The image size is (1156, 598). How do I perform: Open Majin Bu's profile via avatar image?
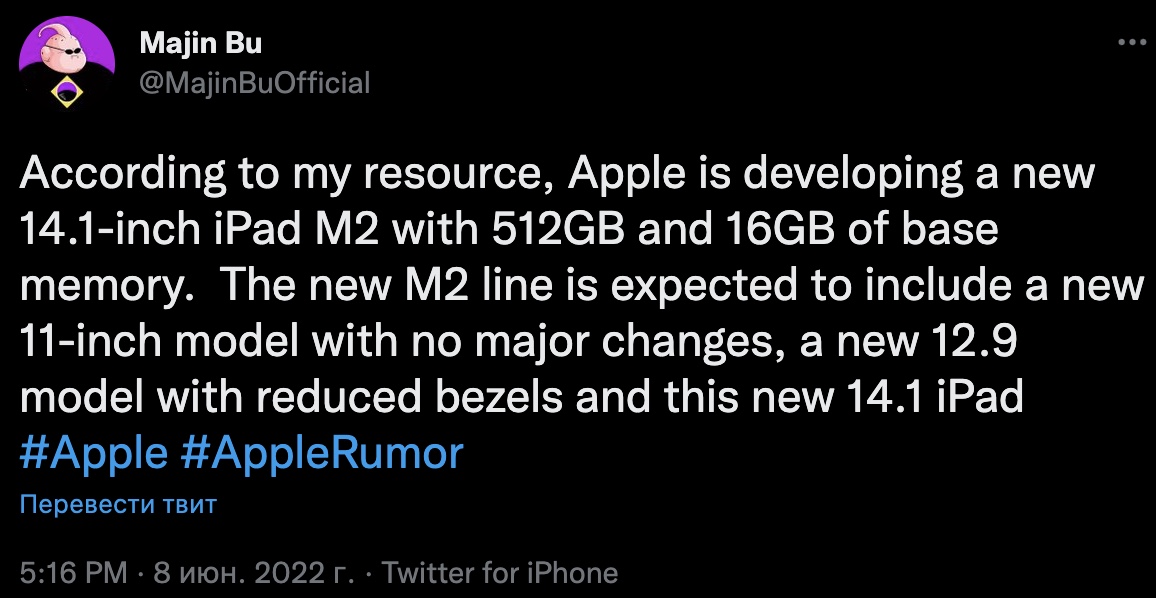pos(65,60)
